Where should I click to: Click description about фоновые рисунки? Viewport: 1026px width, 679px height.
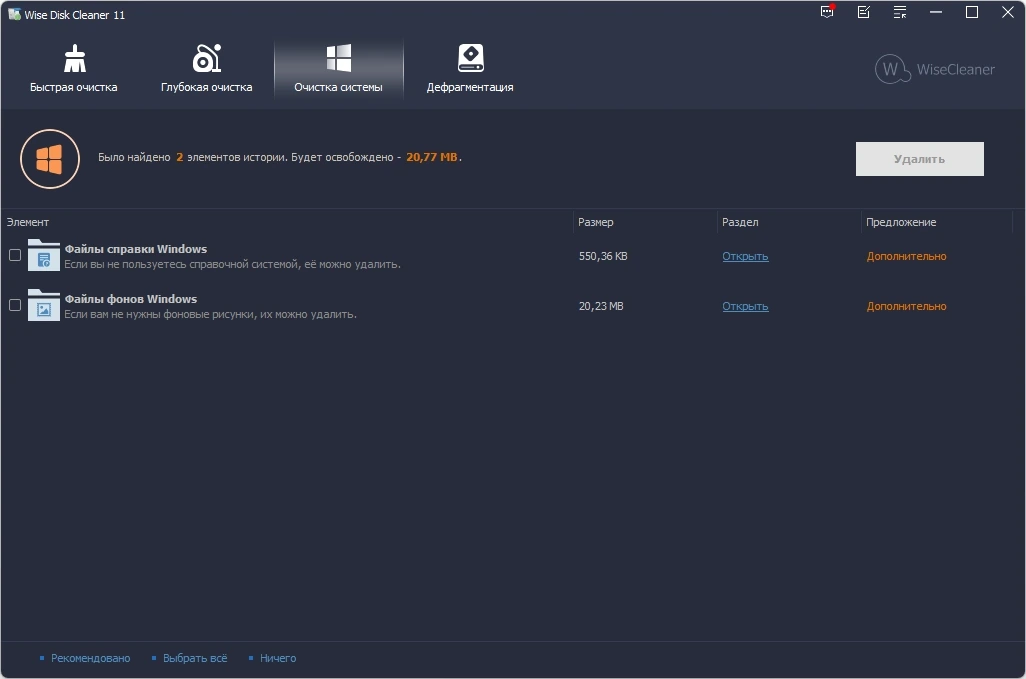click(210, 315)
